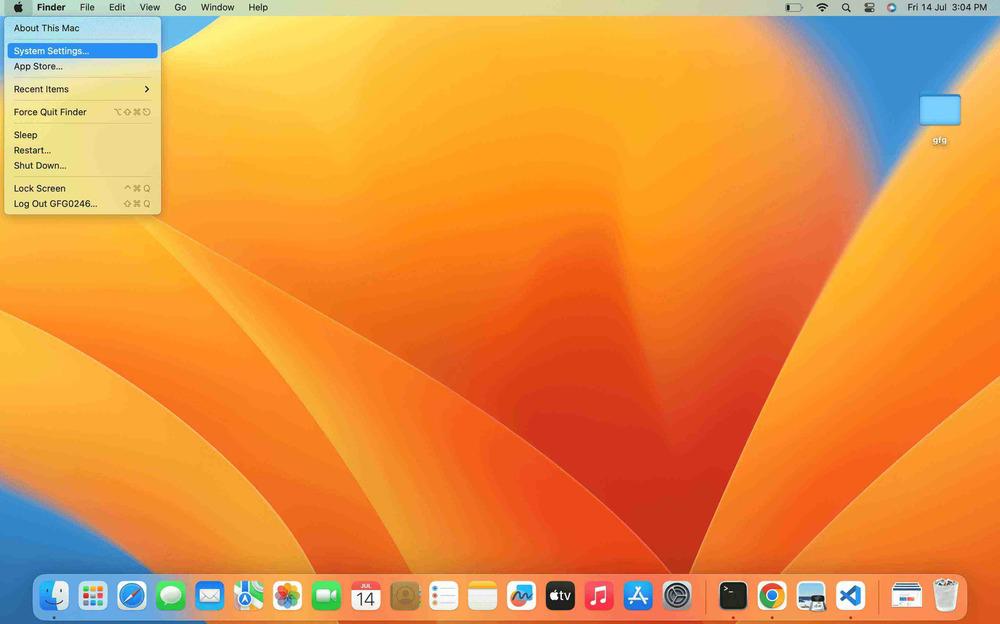Viewport: 1000px width, 624px height.
Task: Open the View menu in the menu bar
Action: pos(150,7)
